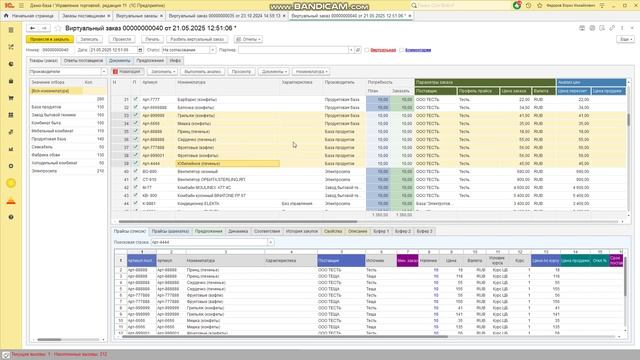Open the partner record with the magnifier button
640x360 pixels.
(x=358, y=50)
